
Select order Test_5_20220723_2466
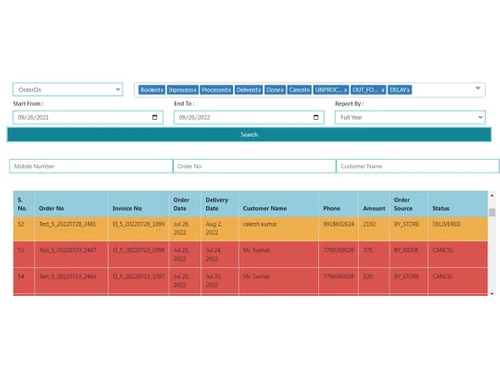[68, 276]
